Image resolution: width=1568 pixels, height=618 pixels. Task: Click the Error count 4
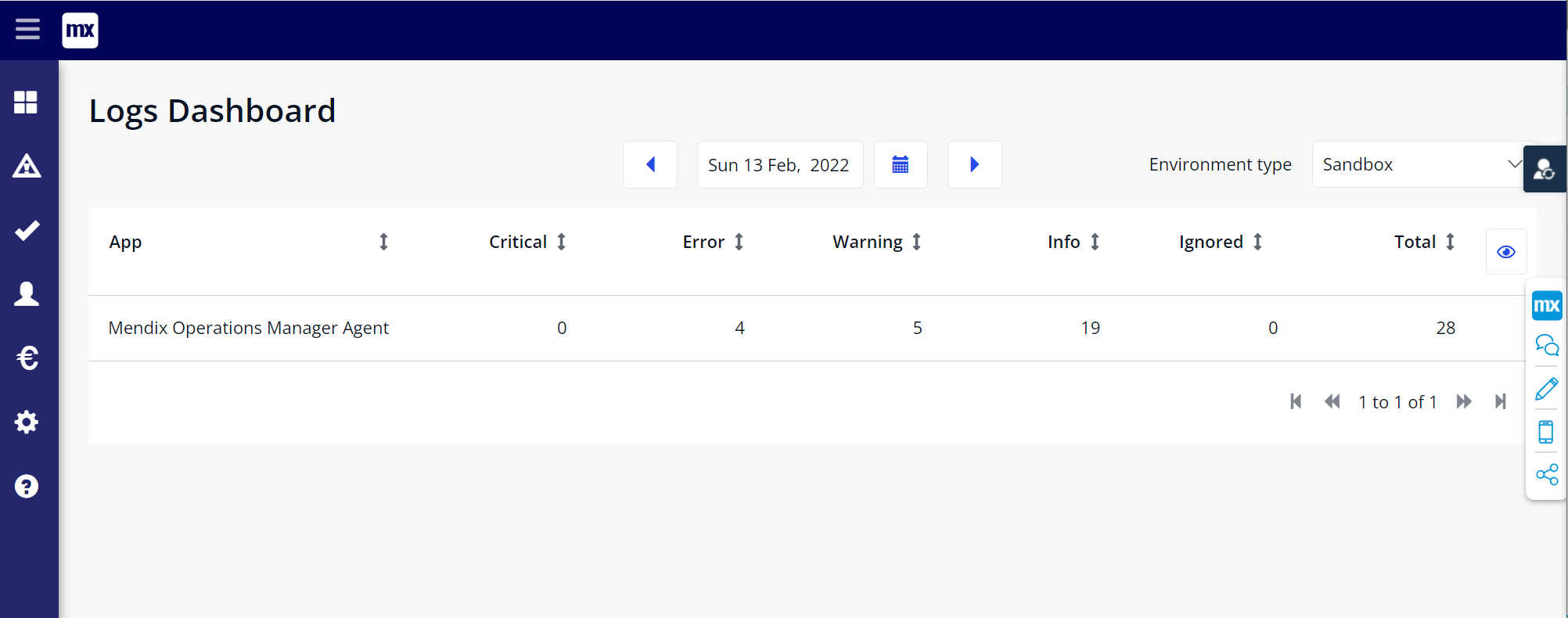coord(739,328)
